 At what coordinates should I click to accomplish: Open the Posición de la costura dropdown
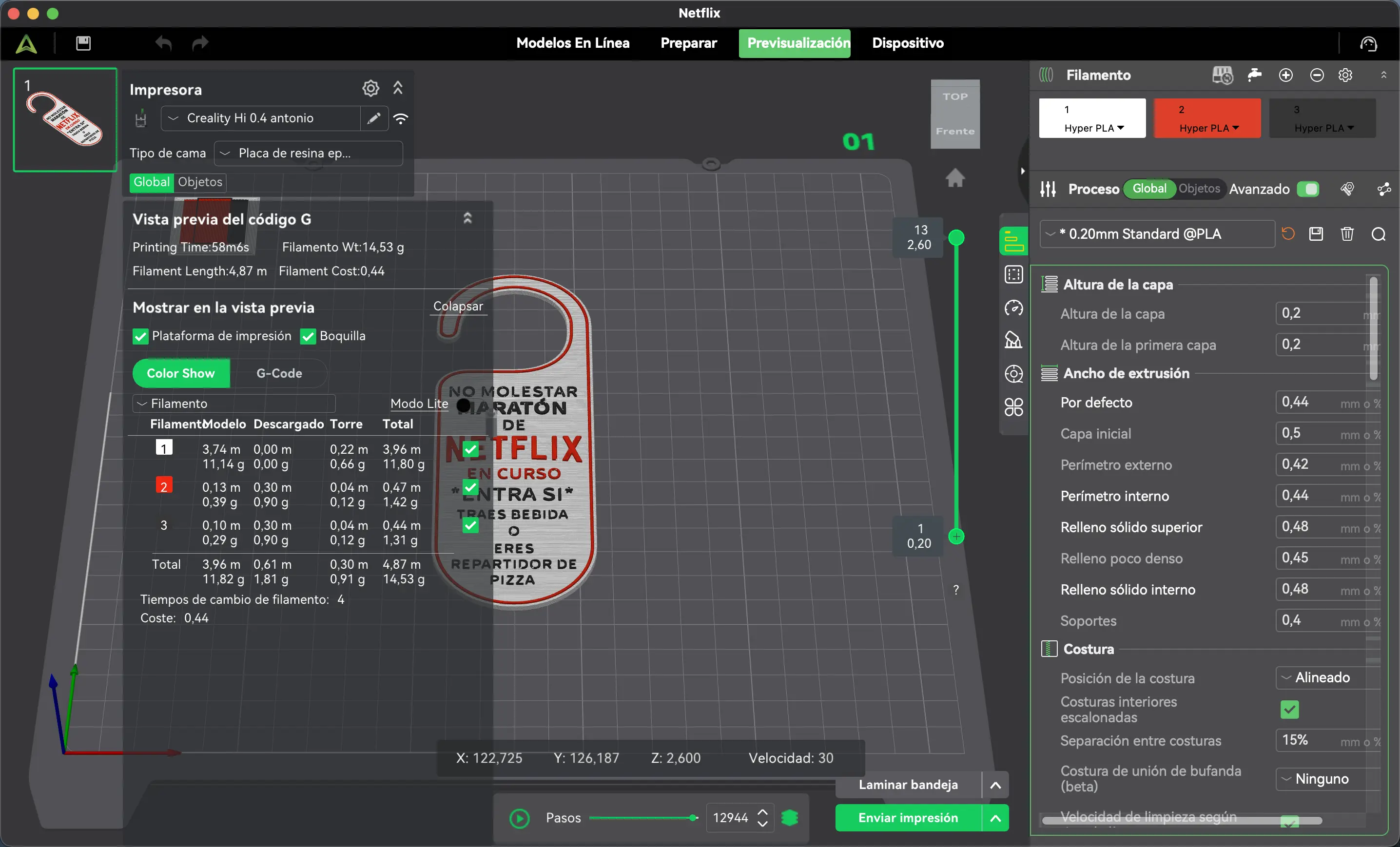tap(1327, 678)
